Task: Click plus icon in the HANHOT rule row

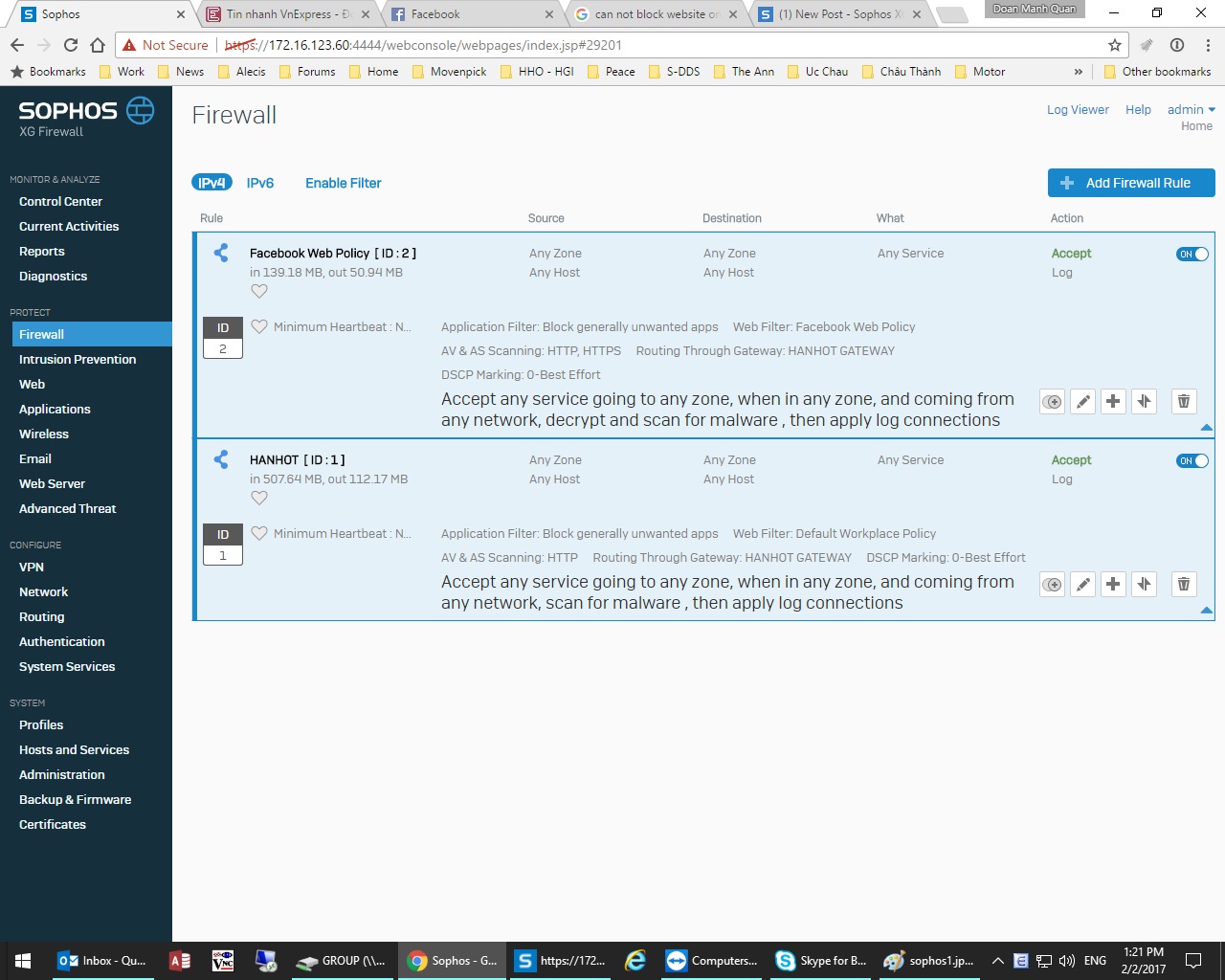Action: pos(1113,585)
